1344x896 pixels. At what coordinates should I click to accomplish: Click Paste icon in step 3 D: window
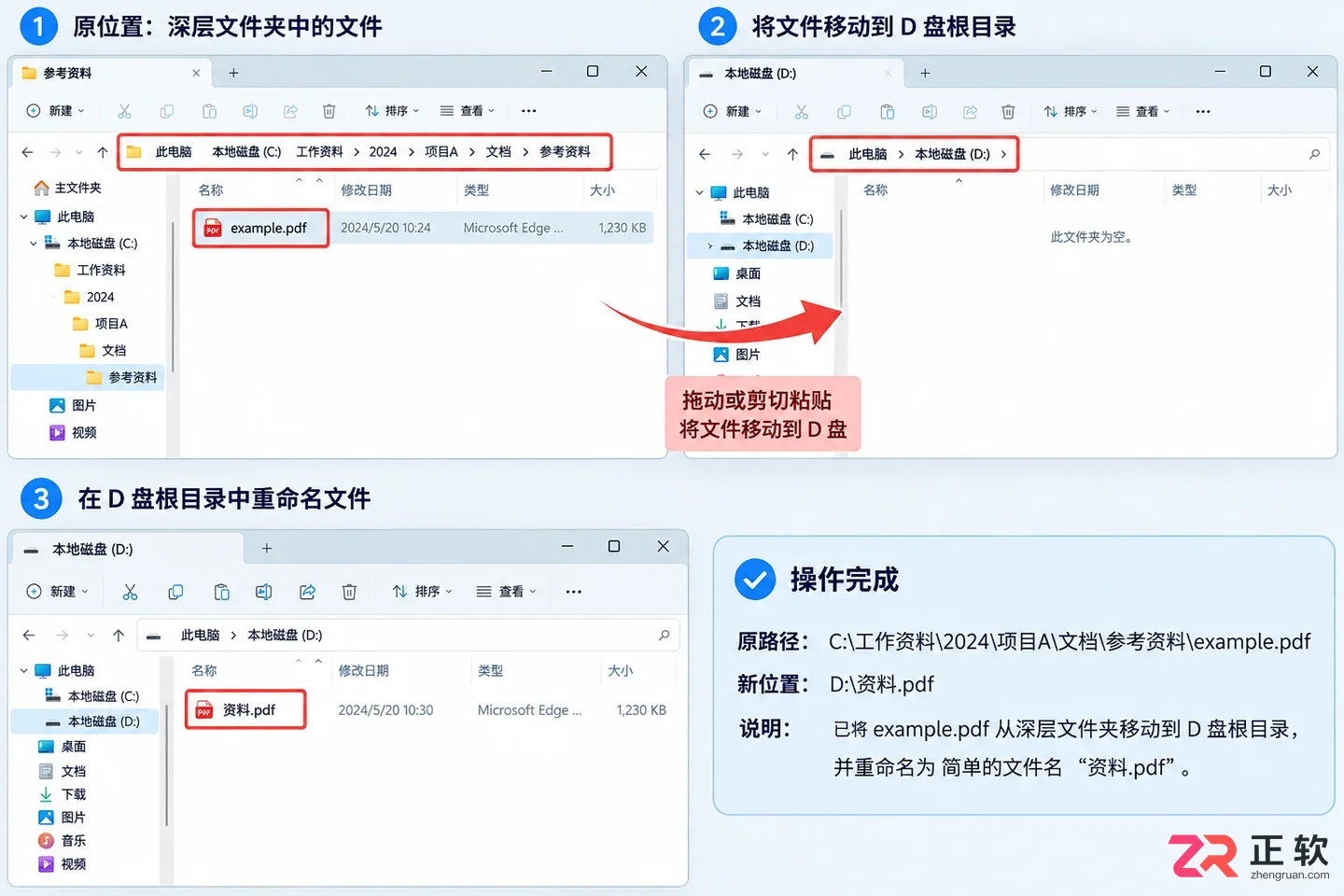click(221, 592)
